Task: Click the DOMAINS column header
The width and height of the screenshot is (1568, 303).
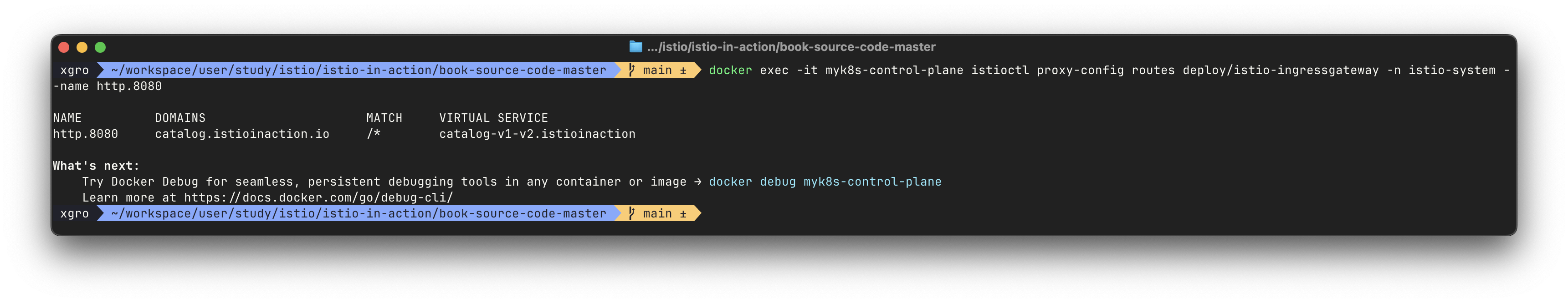Action: click(180, 118)
